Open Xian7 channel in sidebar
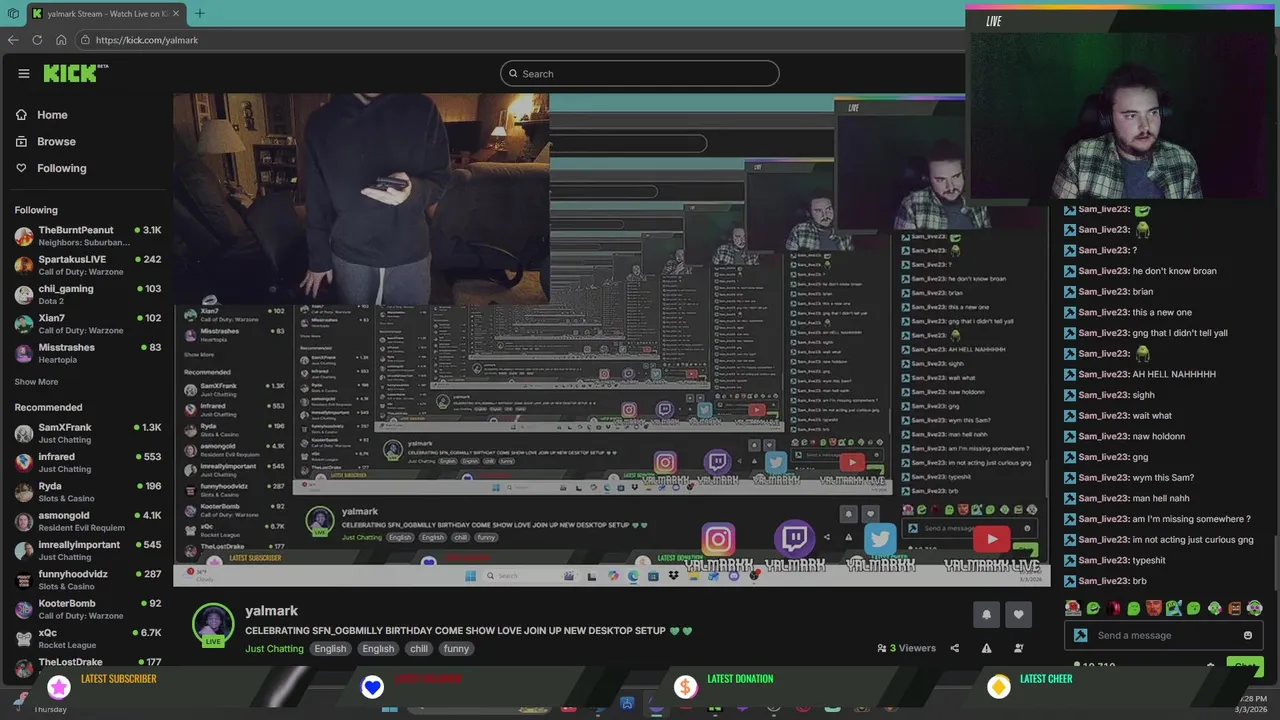1280x720 pixels. (x=87, y=324)
